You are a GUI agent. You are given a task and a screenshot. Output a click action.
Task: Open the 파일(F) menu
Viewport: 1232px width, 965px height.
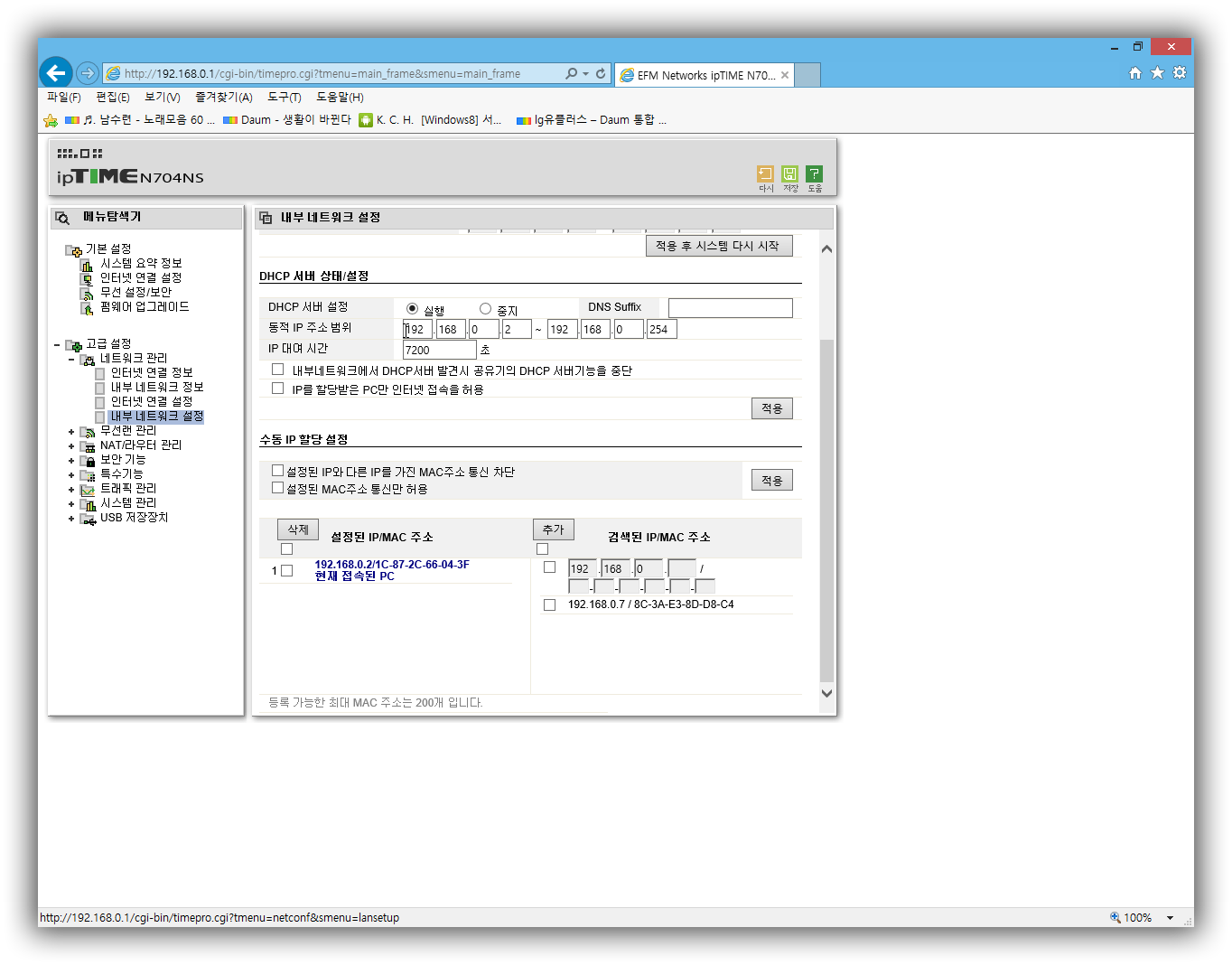tap(64, 98)
